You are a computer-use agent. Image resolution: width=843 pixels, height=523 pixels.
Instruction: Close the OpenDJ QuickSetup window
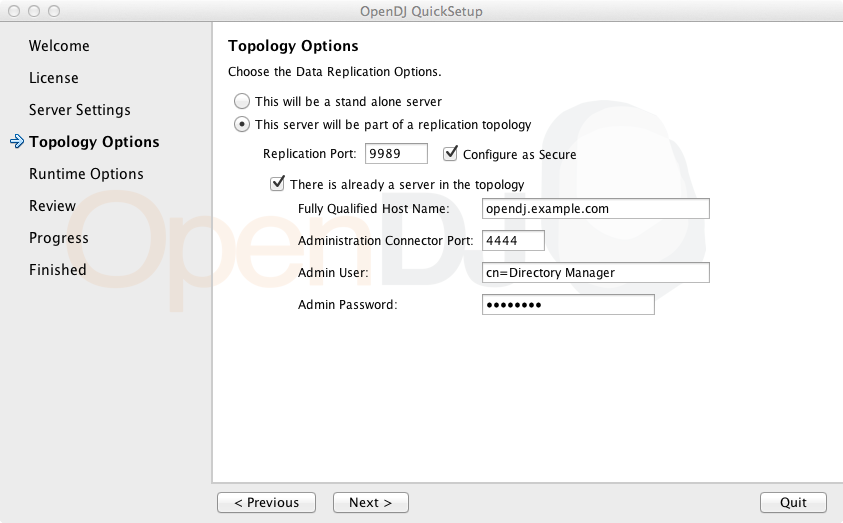tap(14, 11)
